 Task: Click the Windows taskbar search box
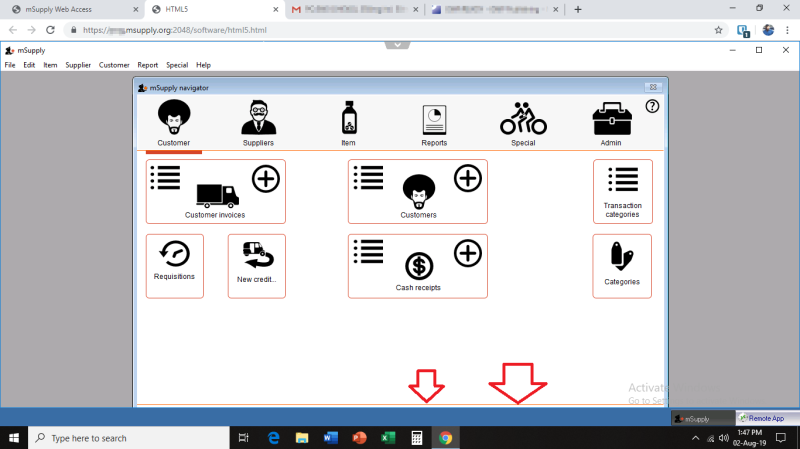130,438
